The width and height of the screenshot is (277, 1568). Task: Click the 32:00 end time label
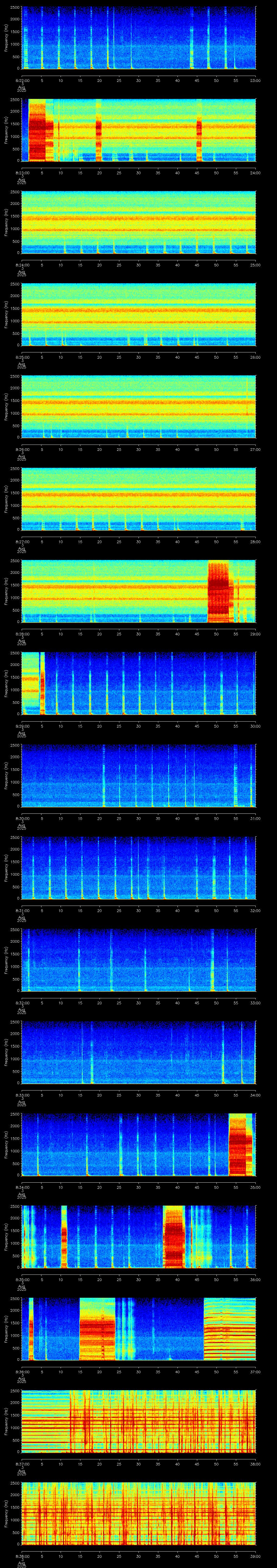pos(256,910)
